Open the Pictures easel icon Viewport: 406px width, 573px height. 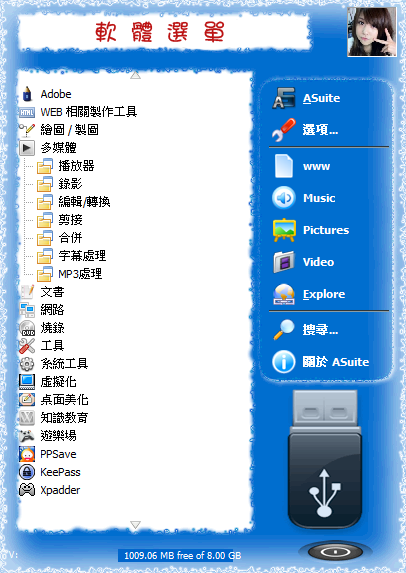284,230
